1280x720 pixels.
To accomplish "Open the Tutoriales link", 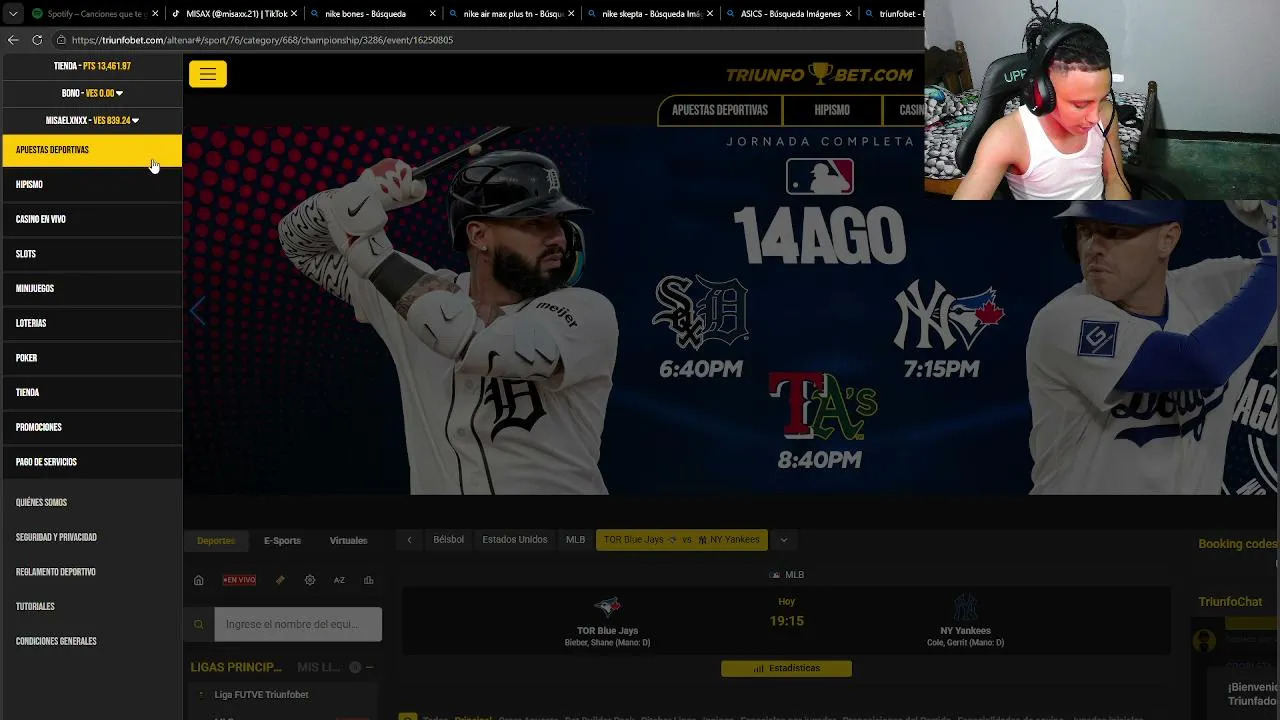I will point(35,607).
